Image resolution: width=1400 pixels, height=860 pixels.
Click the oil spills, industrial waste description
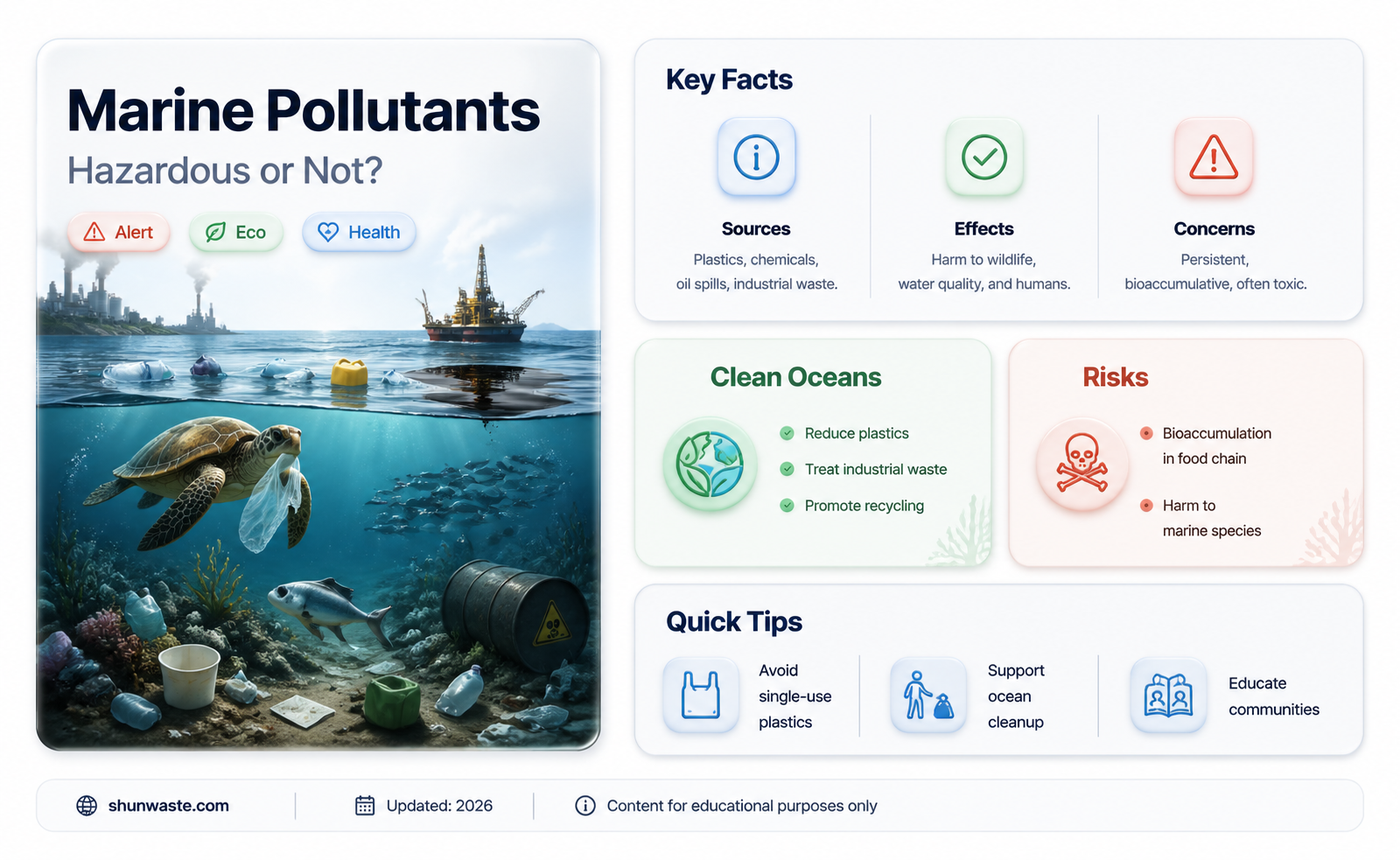[x=757, y=284]
